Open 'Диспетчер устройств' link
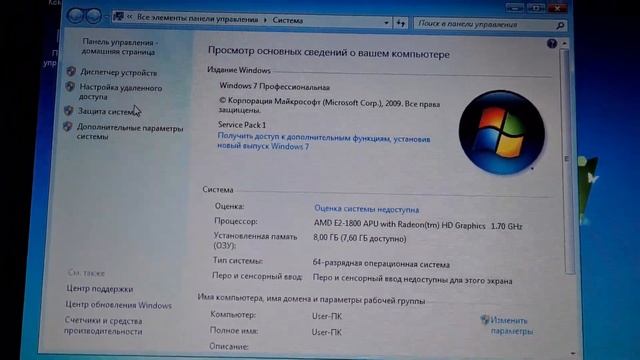Screen dimensions: 640x360 click(118, 73)
